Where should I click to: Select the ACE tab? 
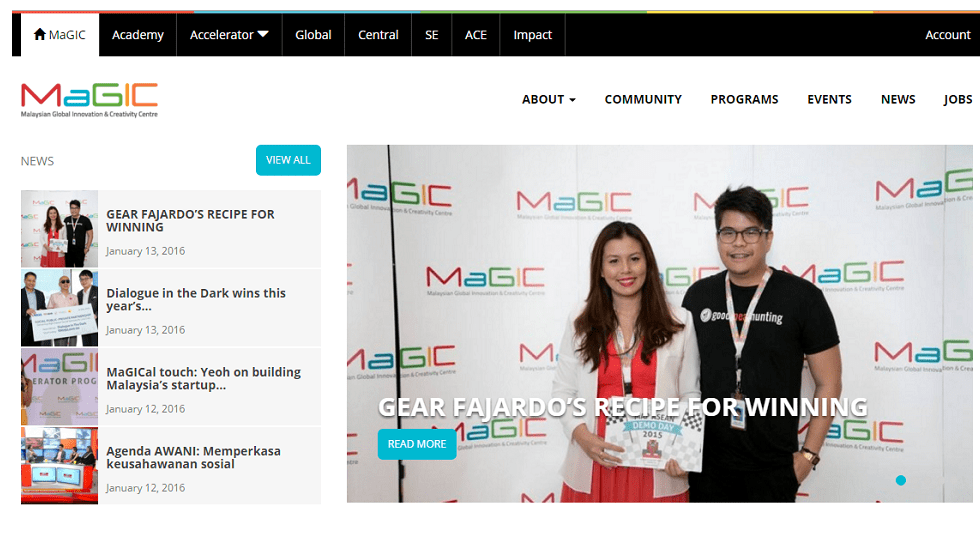pyautogui.click(x=476, y=35)
